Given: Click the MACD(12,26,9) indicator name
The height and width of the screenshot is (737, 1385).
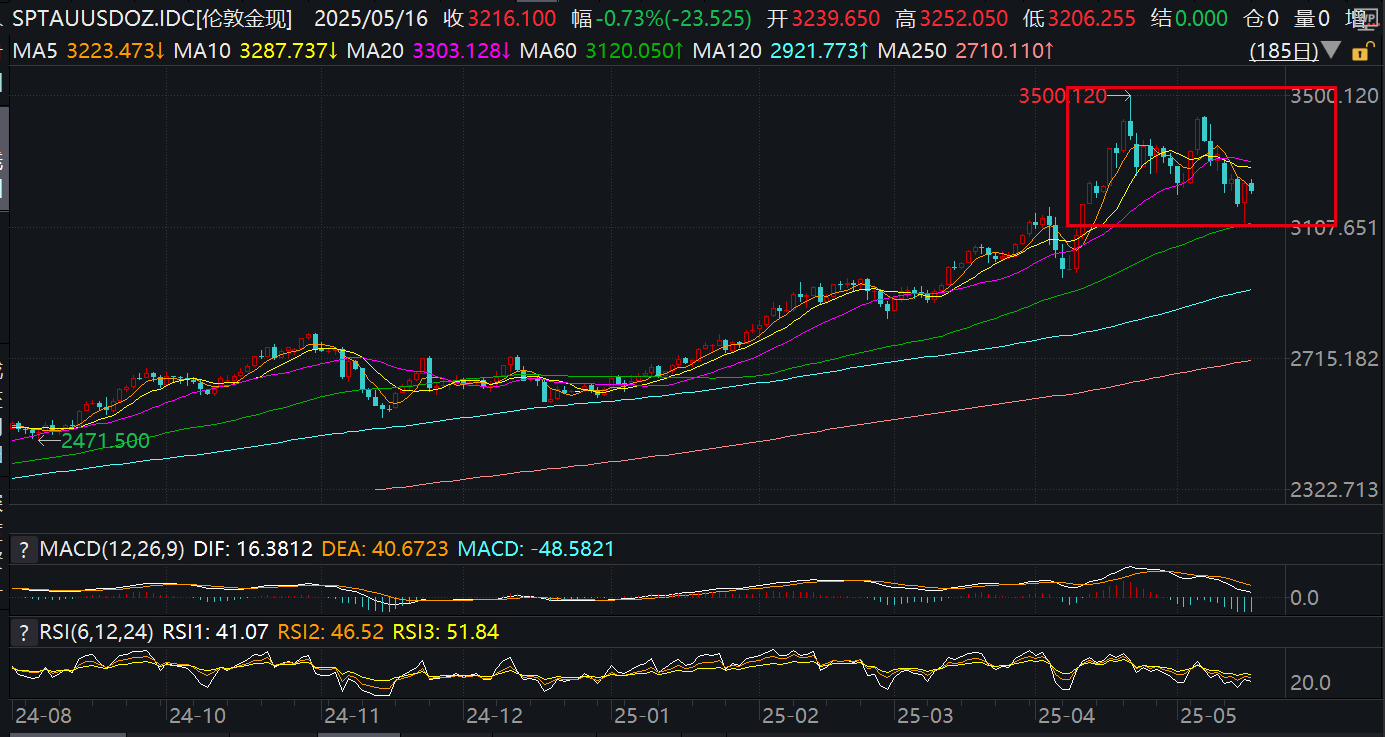Looking at the screenshot, I should coord(112,549).
